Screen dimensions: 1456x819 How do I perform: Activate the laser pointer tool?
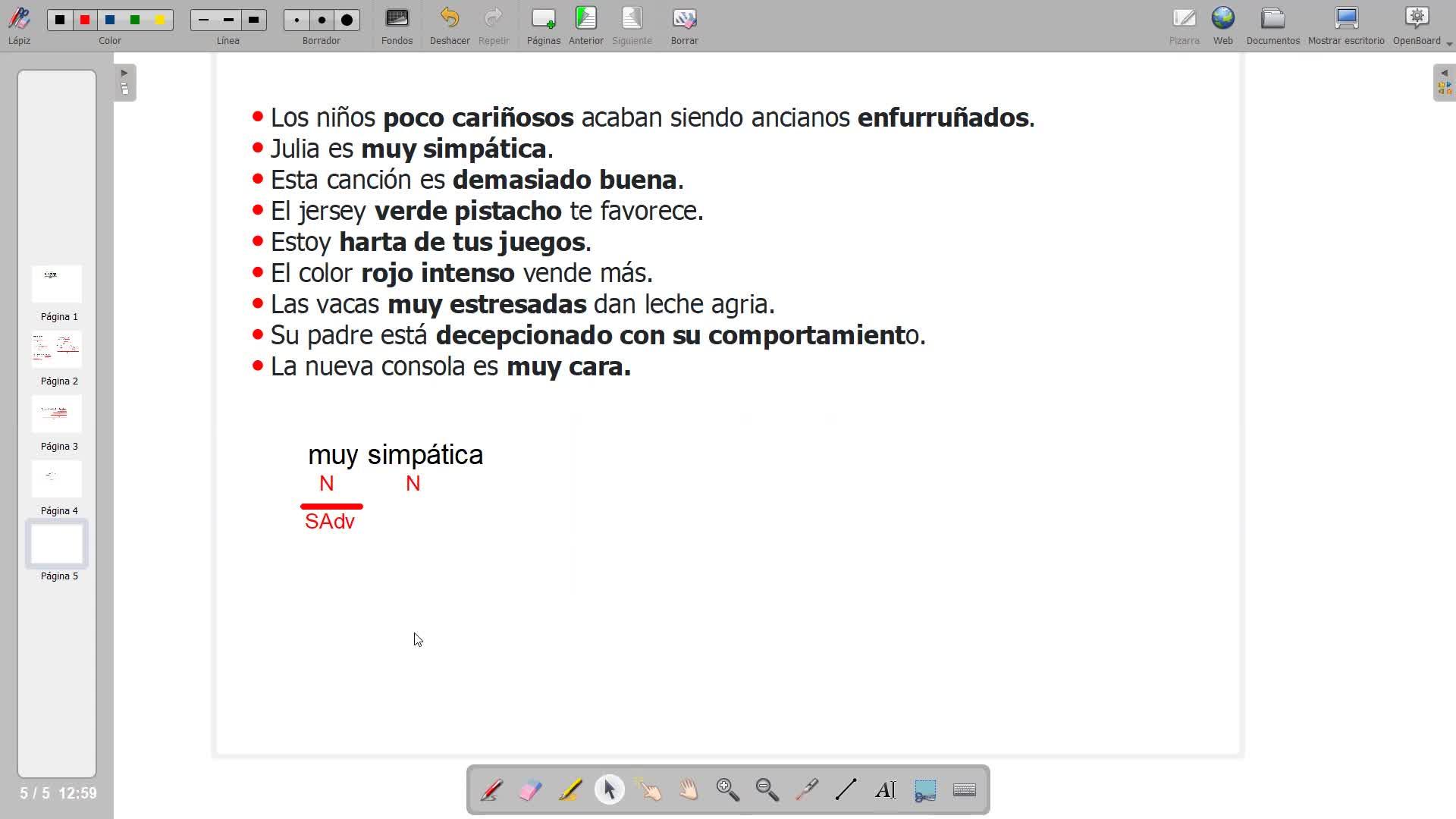(x=807, y=790)
